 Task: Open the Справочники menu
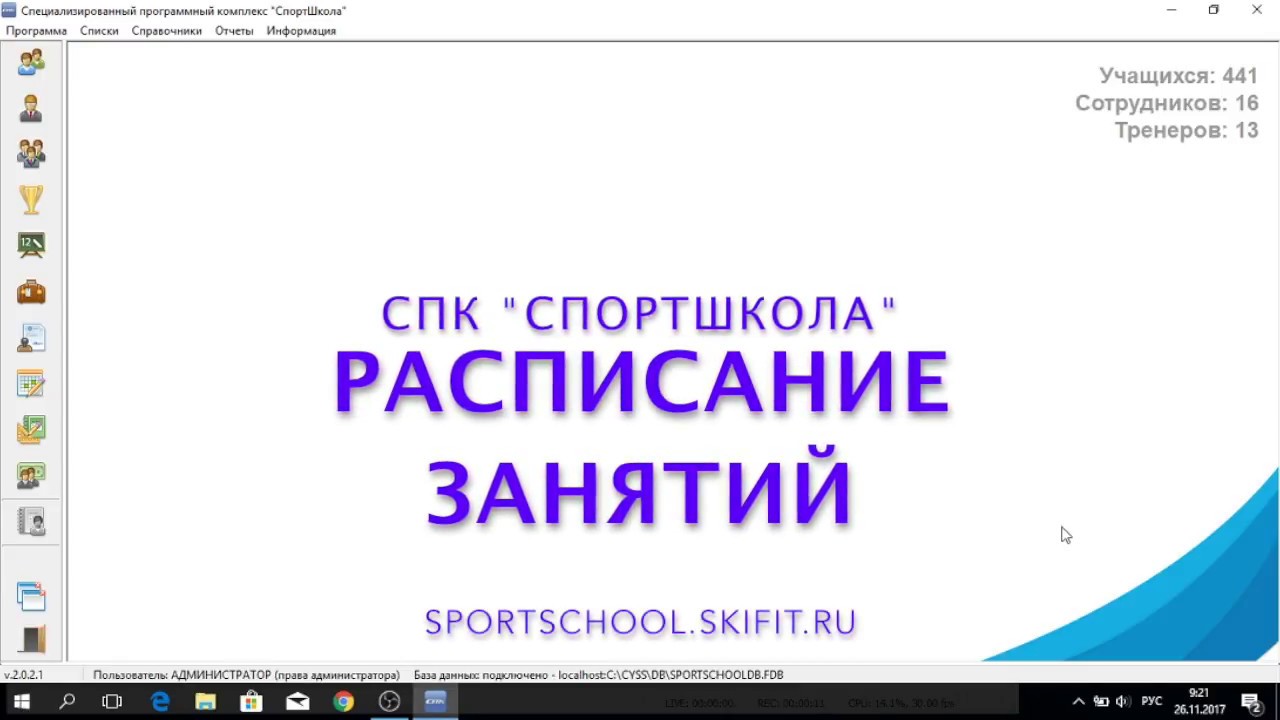point(167,31)
